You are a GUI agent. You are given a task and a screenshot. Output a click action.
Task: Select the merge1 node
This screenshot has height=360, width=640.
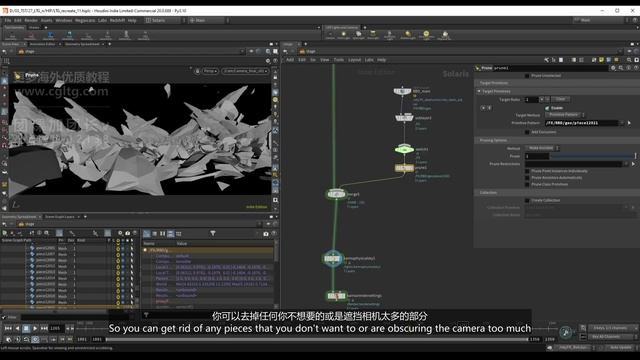tap(336, 194)
